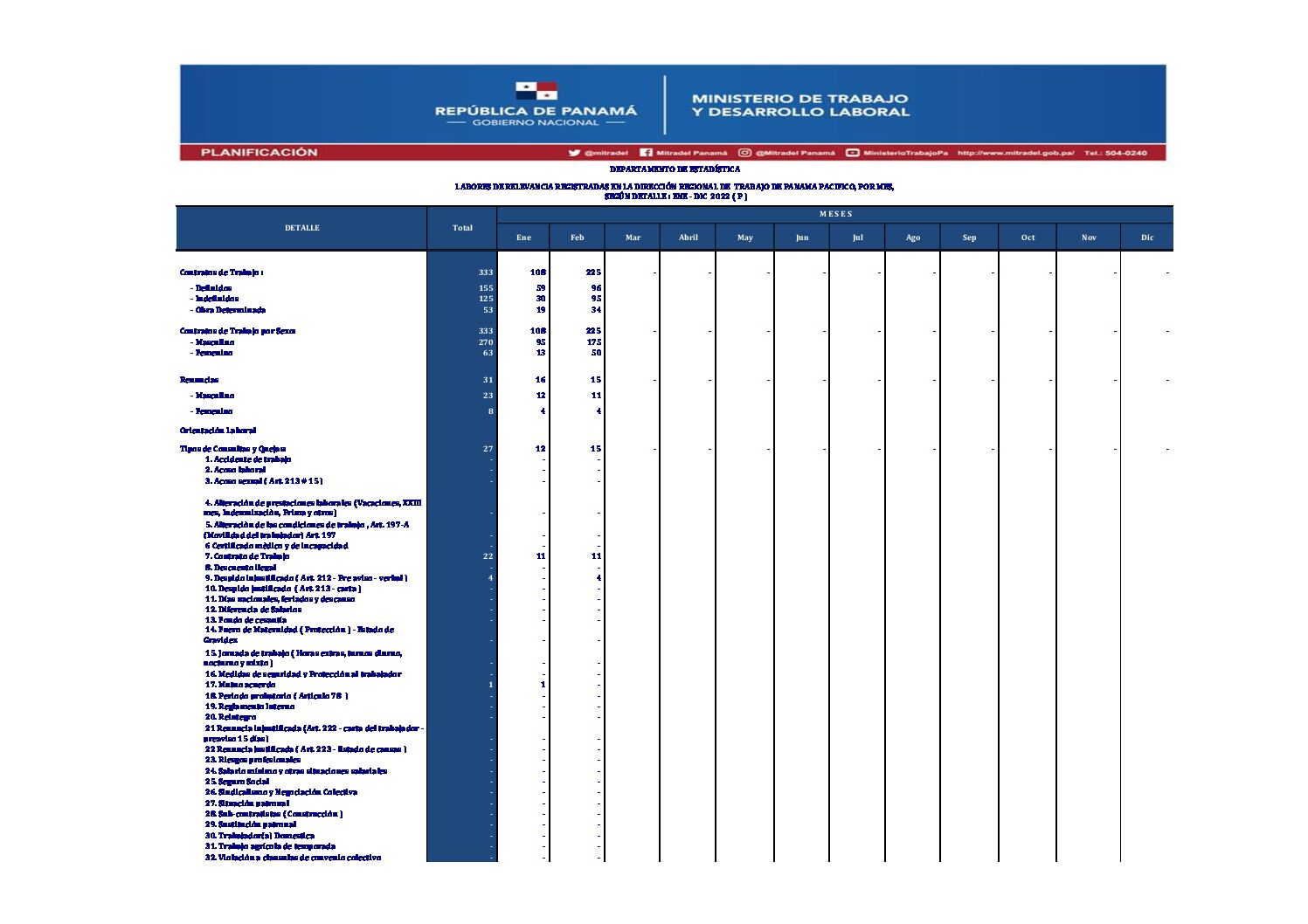Click '13. Fondo de cesantía' row label
The height and width of the screenshot is (924, 1308).
click(x=246, y=620)
